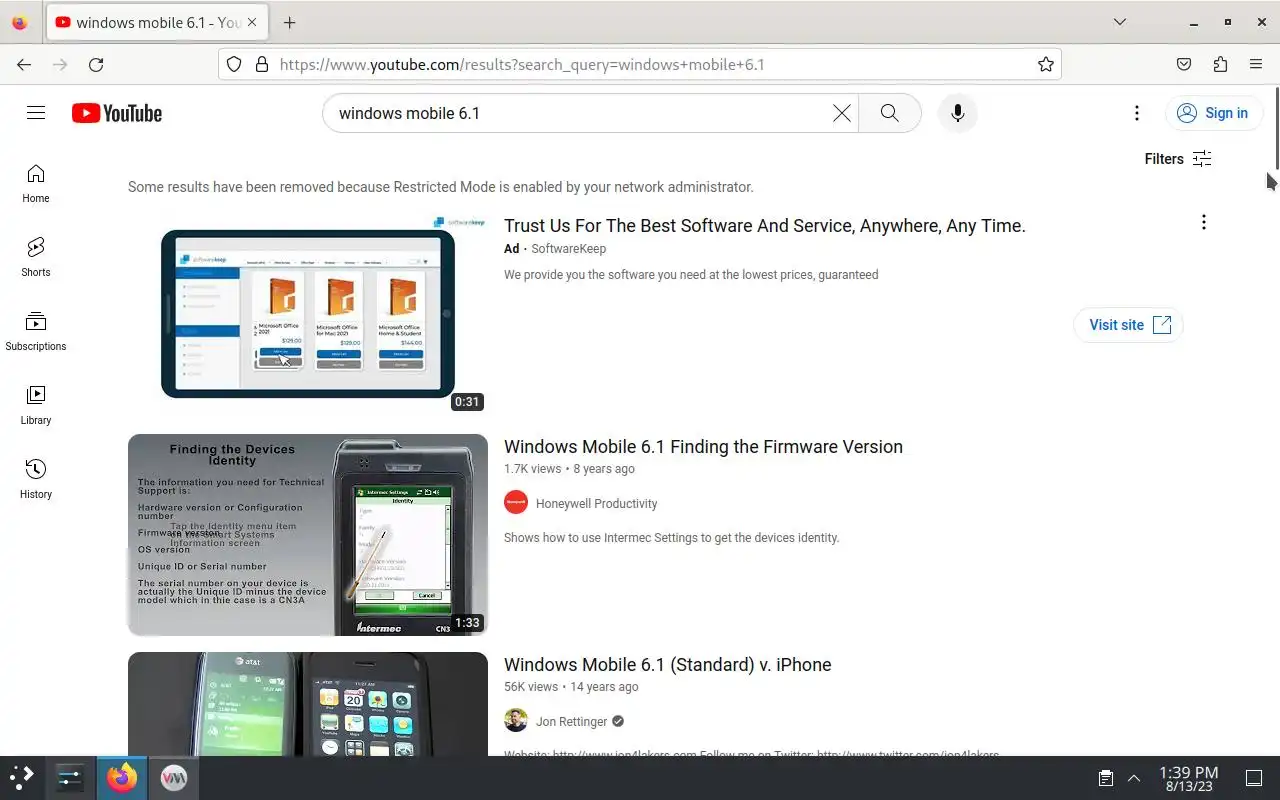Open the Standard v. iPhone video thumbnail
The height and width of the screenshot is (800, 1280).
308,704
